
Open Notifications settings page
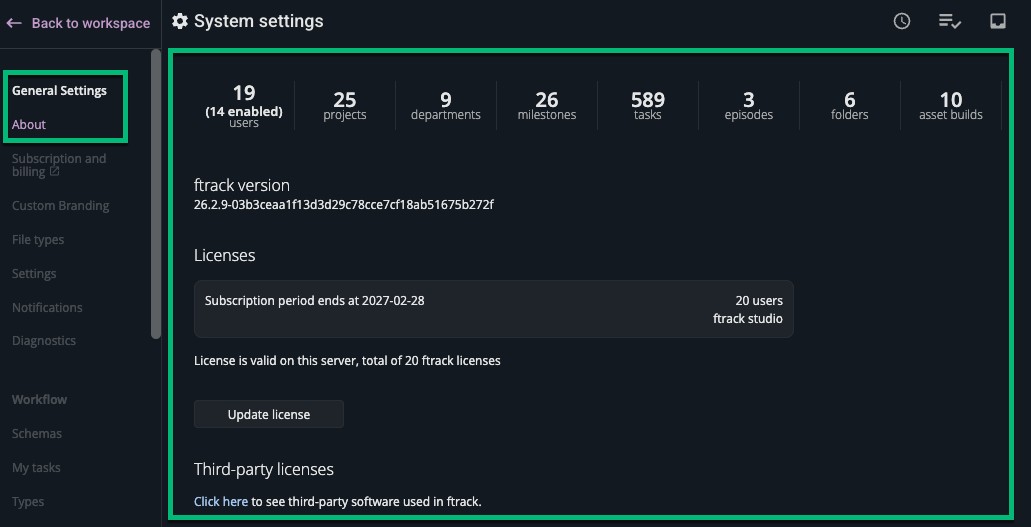[47, 308]
